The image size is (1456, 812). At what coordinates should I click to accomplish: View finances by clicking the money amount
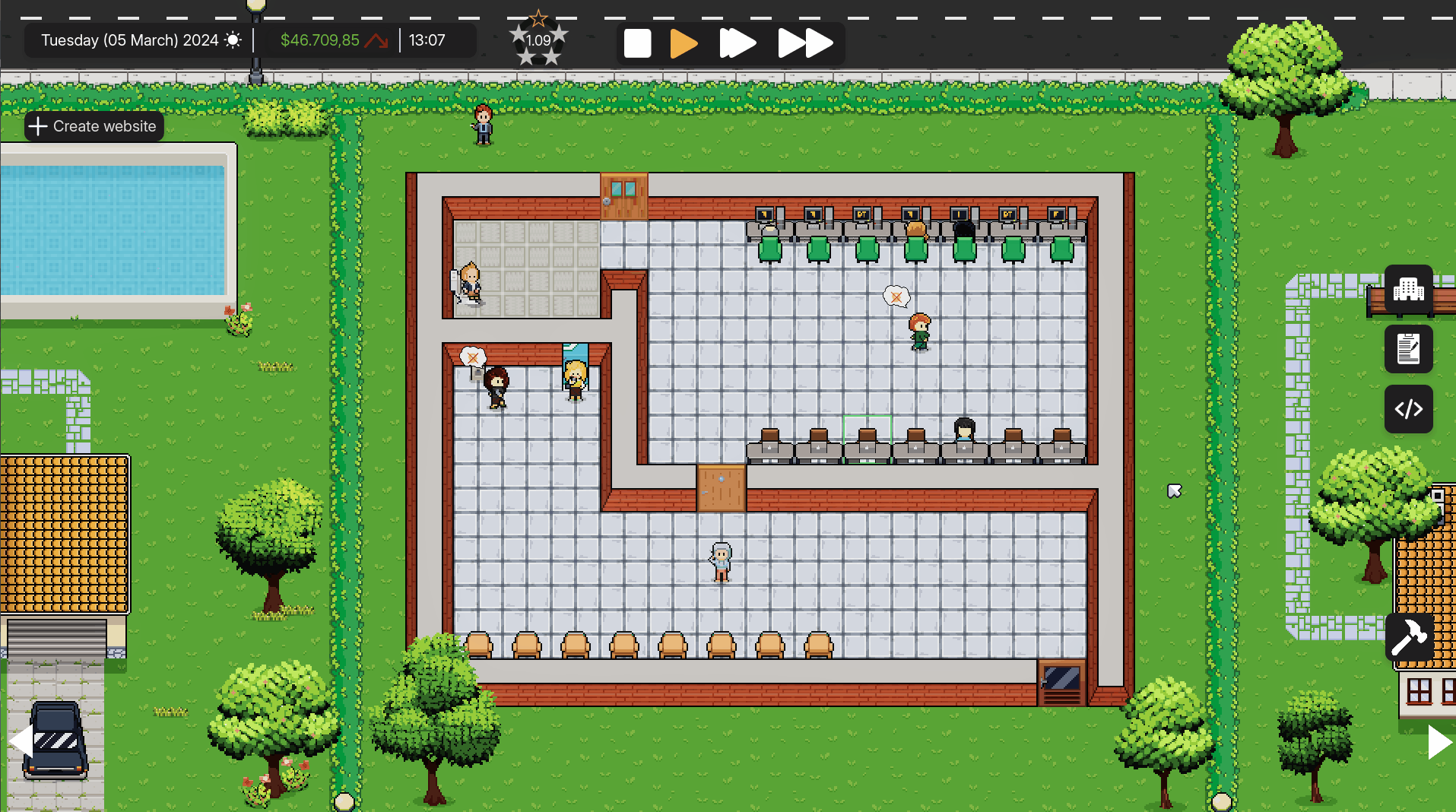coord(319,40)
